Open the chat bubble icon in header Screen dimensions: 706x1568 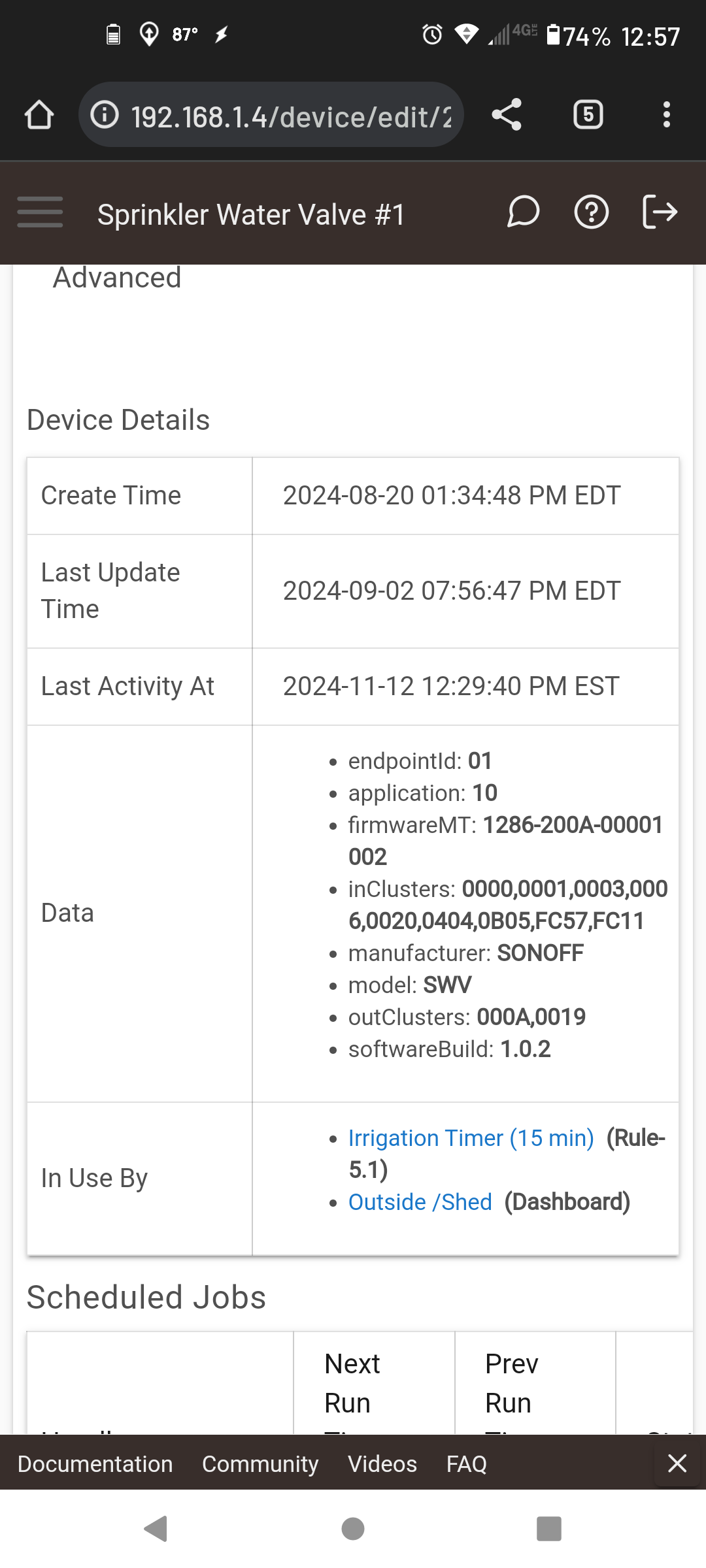click(523, 212)
